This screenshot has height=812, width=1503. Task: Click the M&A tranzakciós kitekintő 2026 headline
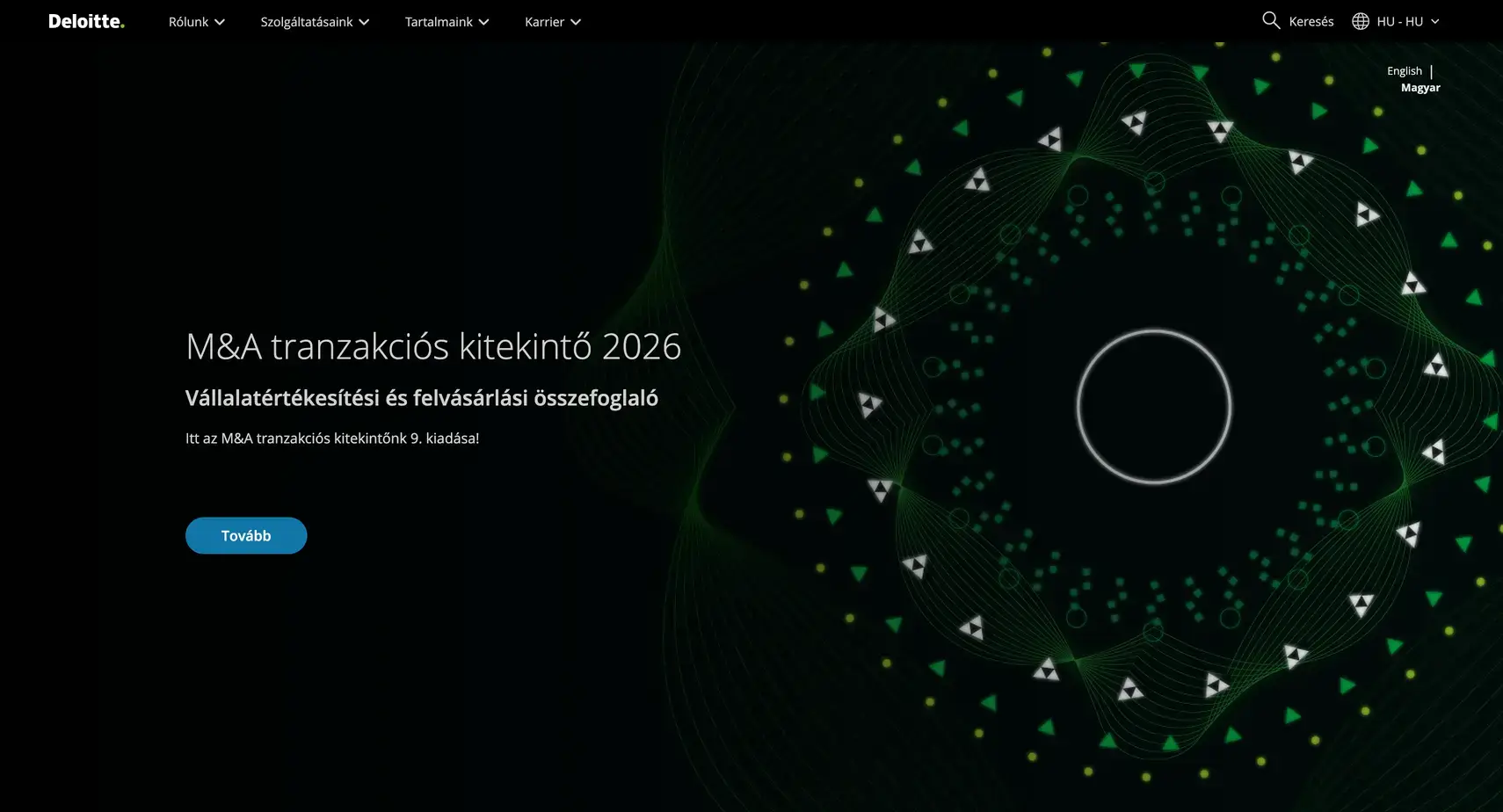pyautogui.click(x=433, y=346)
